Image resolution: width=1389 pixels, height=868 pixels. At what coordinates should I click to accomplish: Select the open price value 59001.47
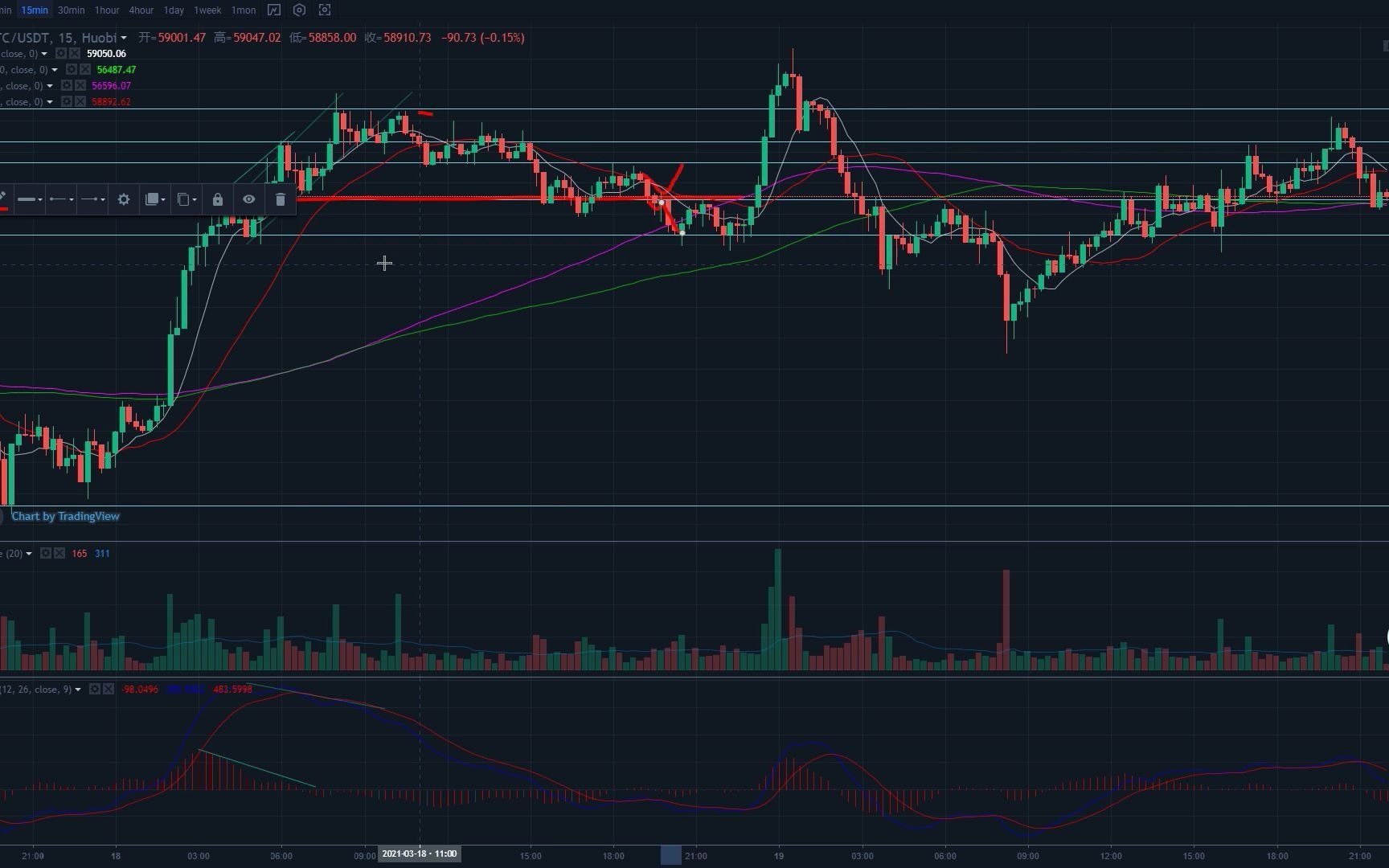click(x=182, y=38)
